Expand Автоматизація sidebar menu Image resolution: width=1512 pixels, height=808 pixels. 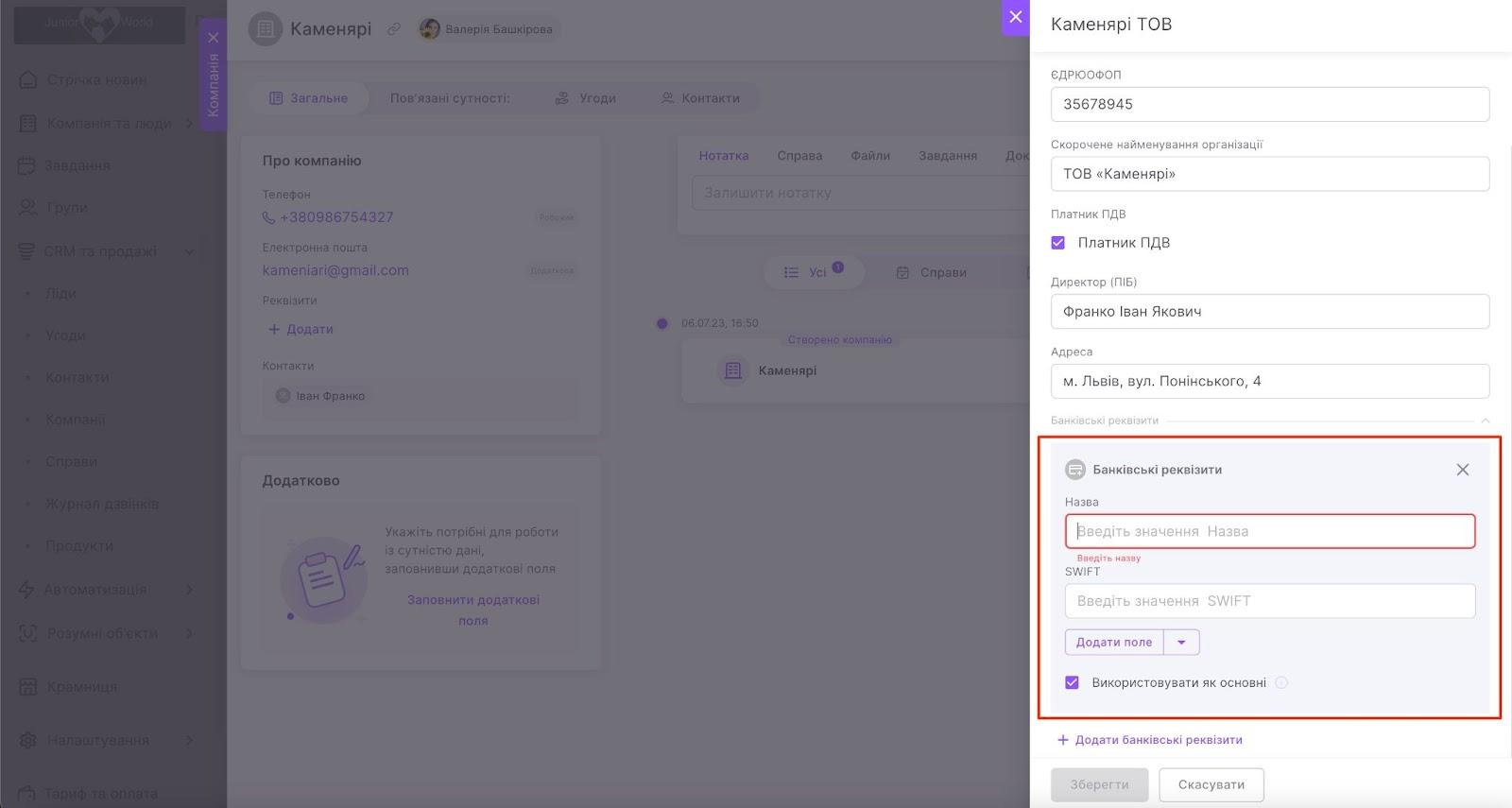point(189,590)
